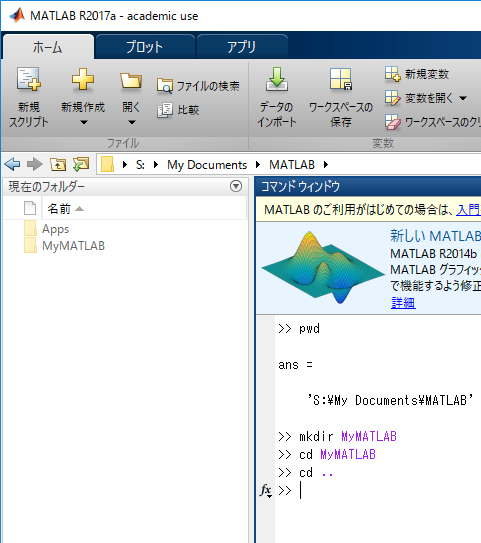Viewport: 481px width, 543px height.
Task: Click the address bar folder icon
Action: (x=107, y=164)
